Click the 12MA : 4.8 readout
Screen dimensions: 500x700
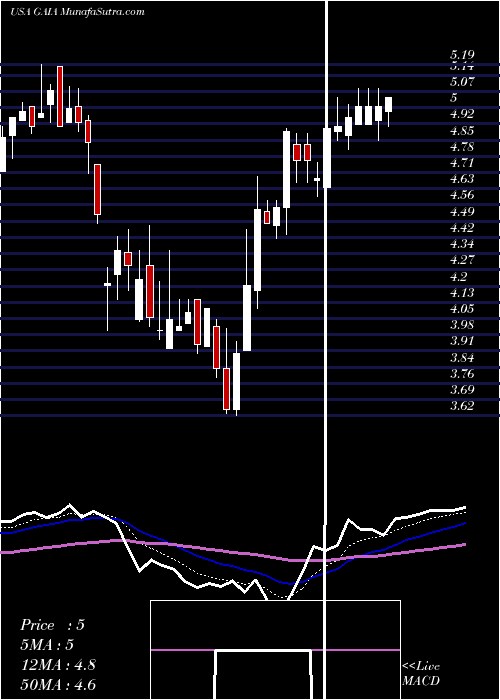point(58,665)
